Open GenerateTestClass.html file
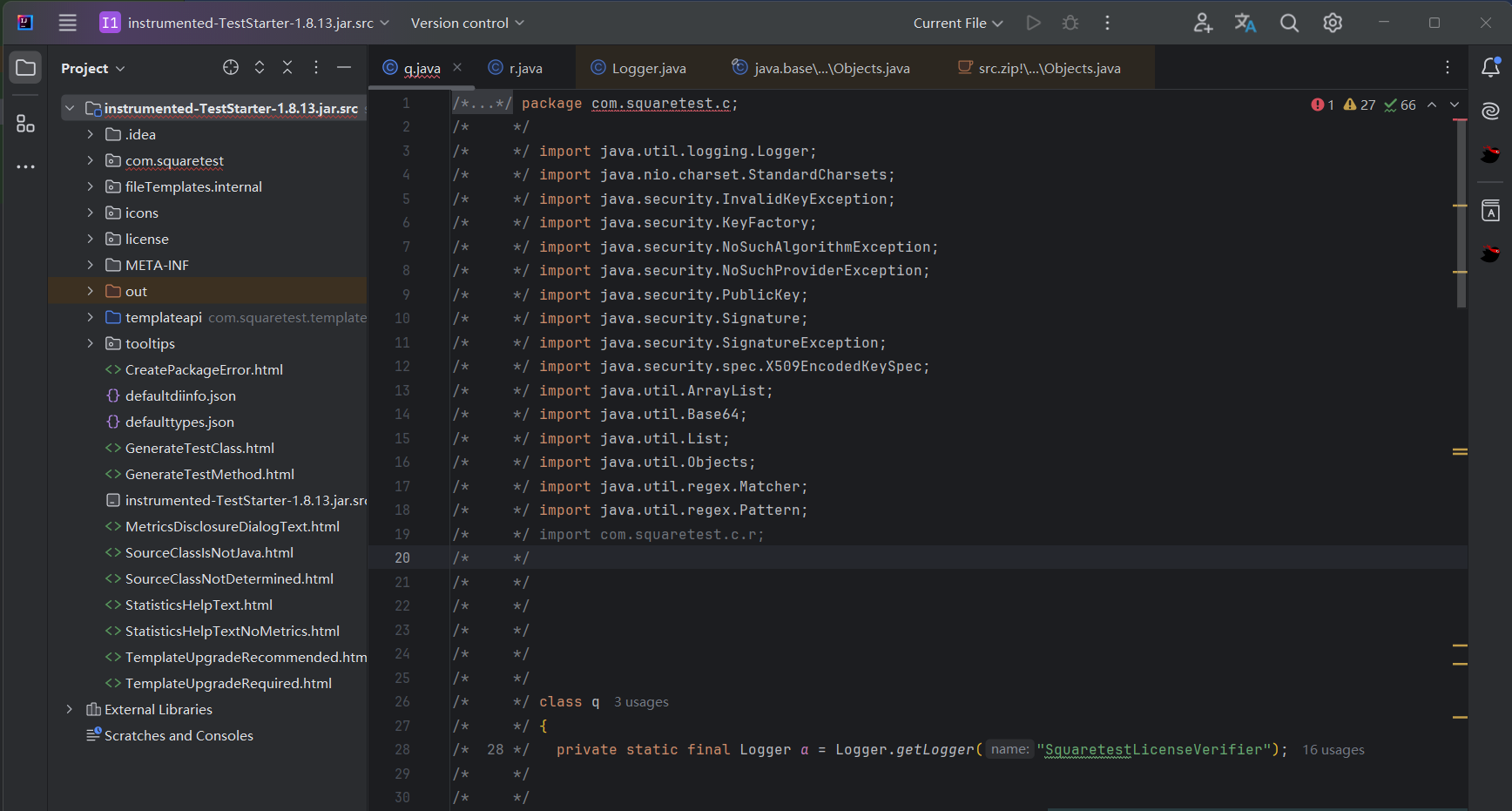The width and height of the screenshot is (1512, 811). click(199, 448)
